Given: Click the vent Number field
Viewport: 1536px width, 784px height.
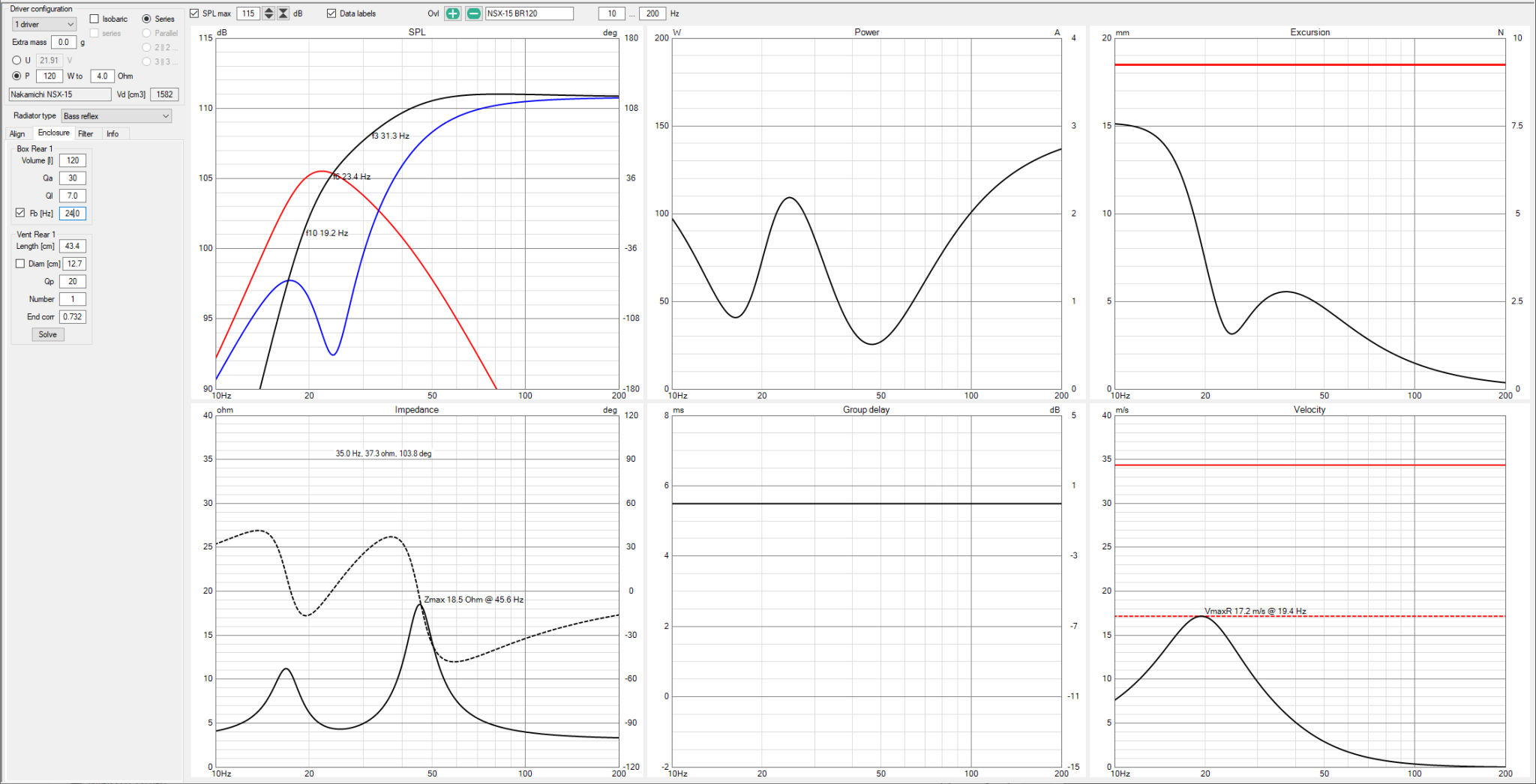Looking at the screenshot, I should (73, 299).
